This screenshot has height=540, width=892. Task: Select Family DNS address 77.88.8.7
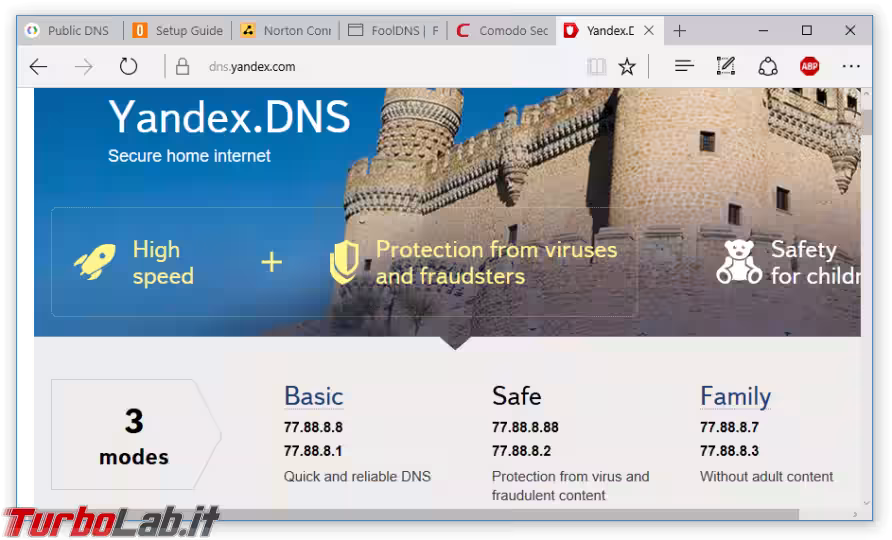pos(729,427)
